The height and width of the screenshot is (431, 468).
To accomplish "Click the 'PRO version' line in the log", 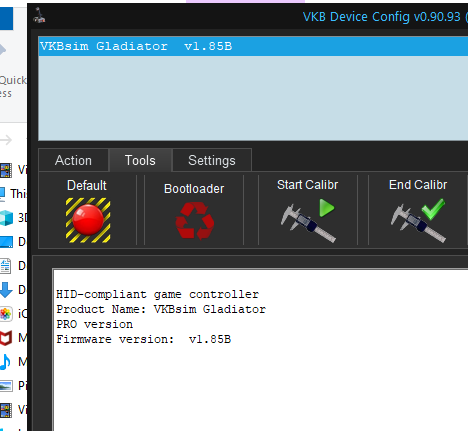I will 95,325.
